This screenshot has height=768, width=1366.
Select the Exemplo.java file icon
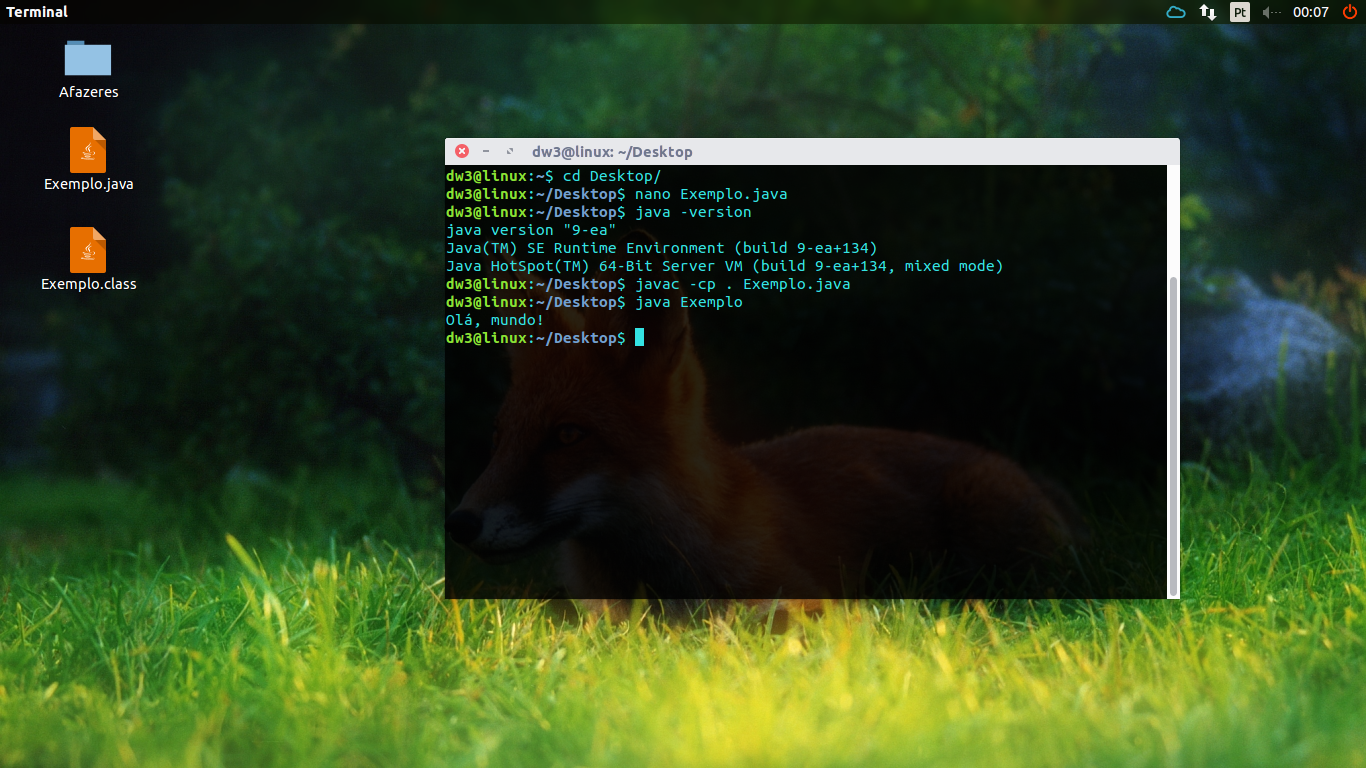pos(88,150)
